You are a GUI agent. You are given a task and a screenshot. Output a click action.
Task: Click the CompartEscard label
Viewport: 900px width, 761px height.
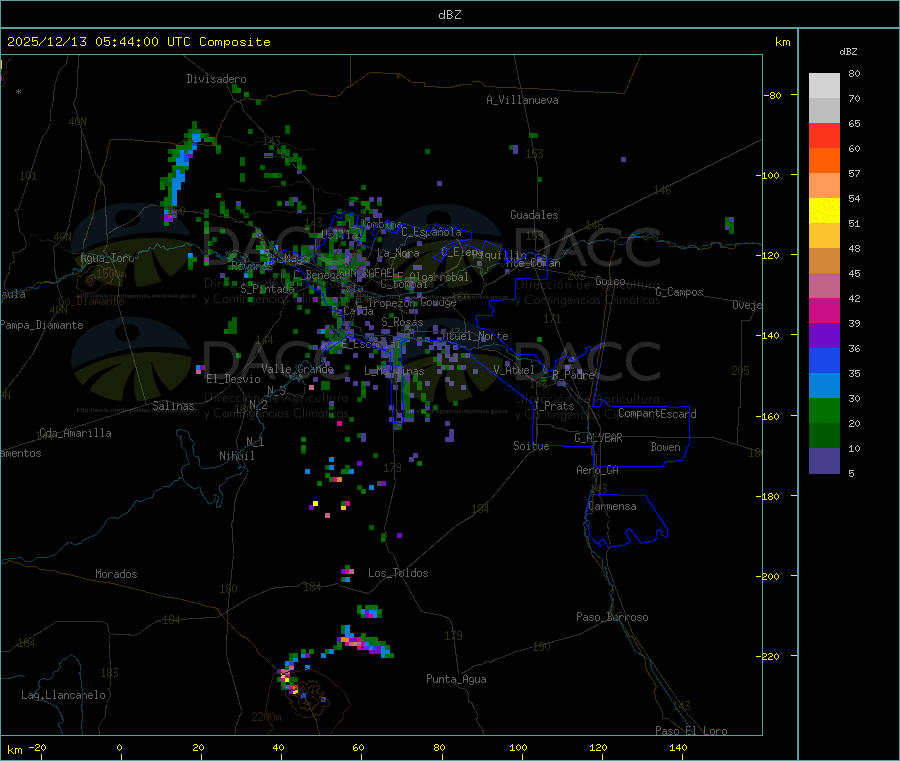[x=657, y=414]
